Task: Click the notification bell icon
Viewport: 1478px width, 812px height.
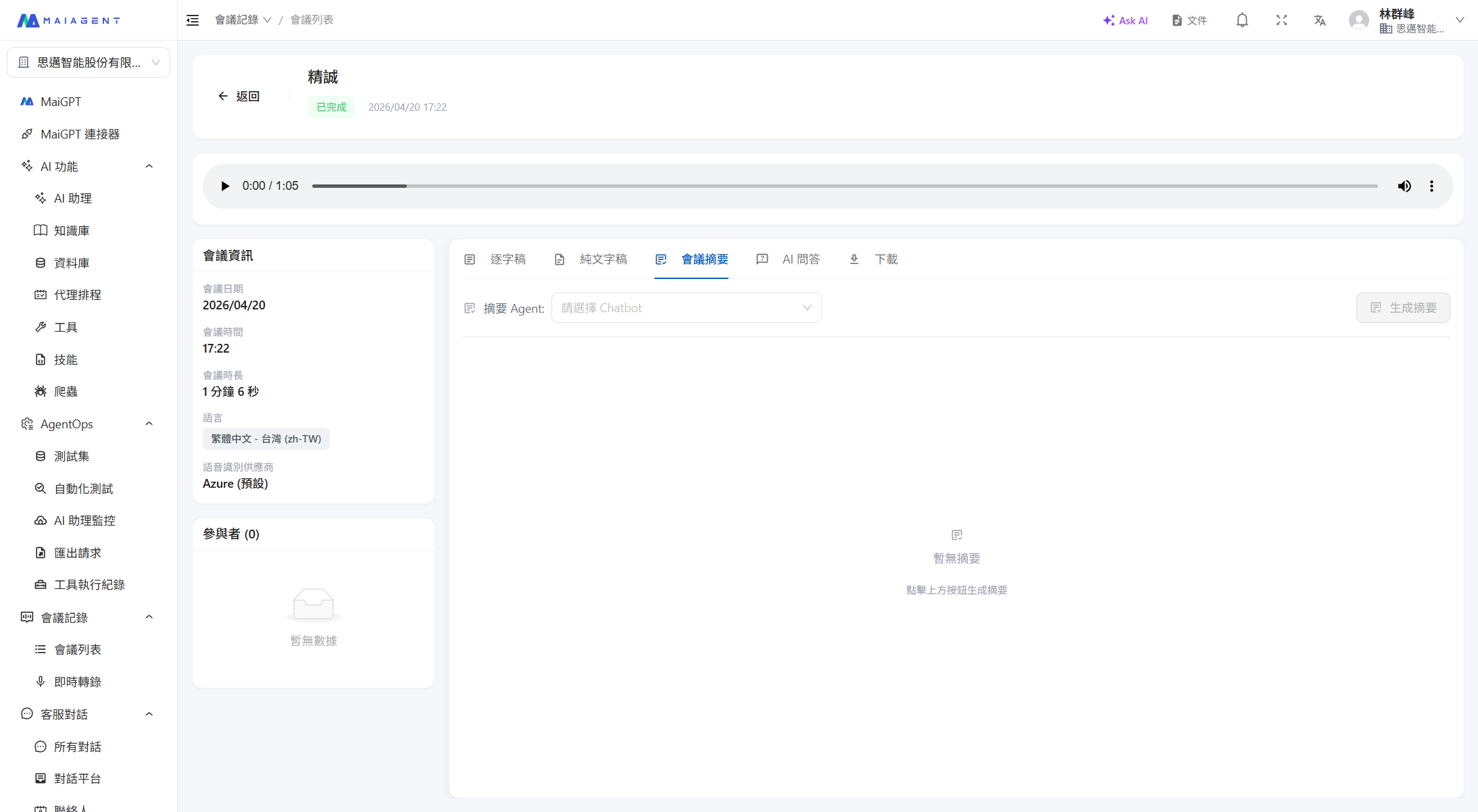Action: click(1242, 20)
